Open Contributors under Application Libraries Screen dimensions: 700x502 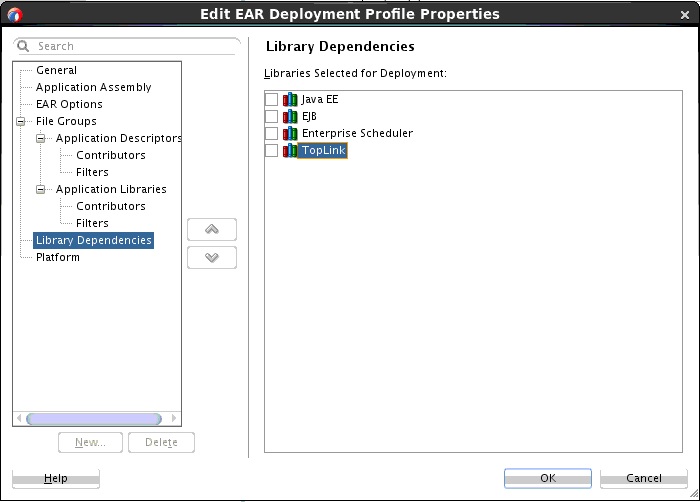(111, 206)
